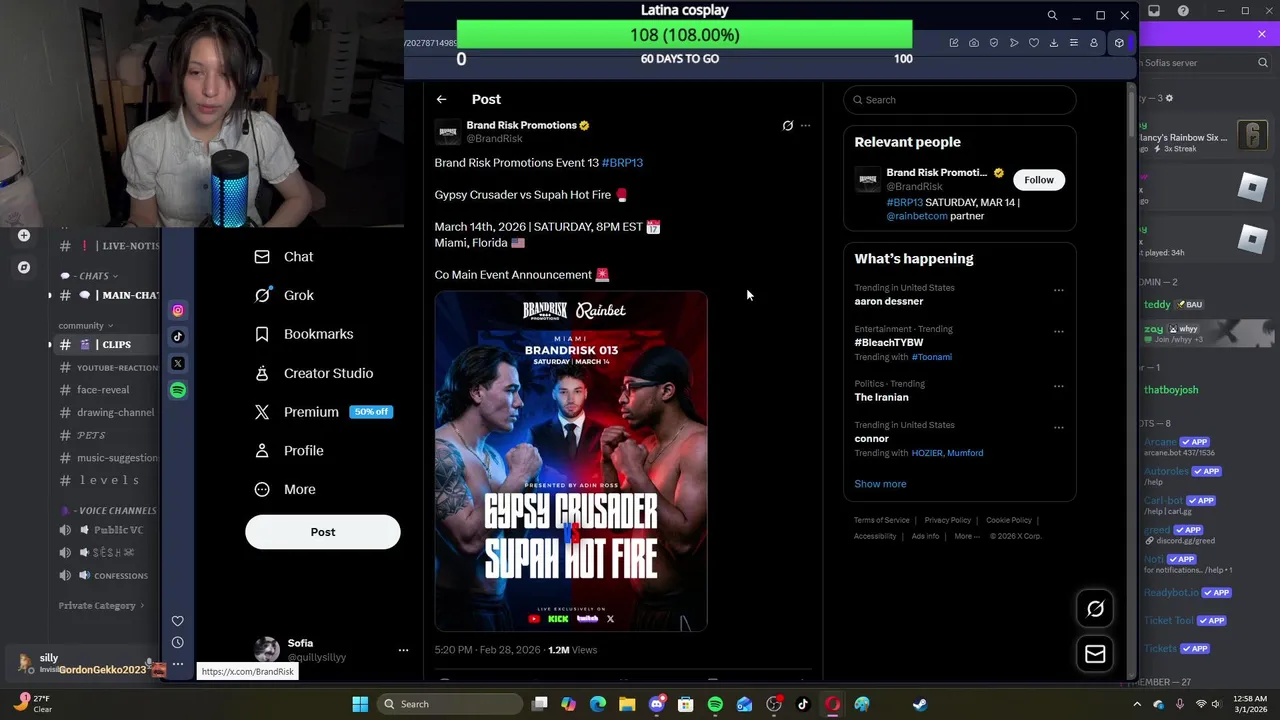Open the Grok floating button
1280x720 pixels.
1095,609
